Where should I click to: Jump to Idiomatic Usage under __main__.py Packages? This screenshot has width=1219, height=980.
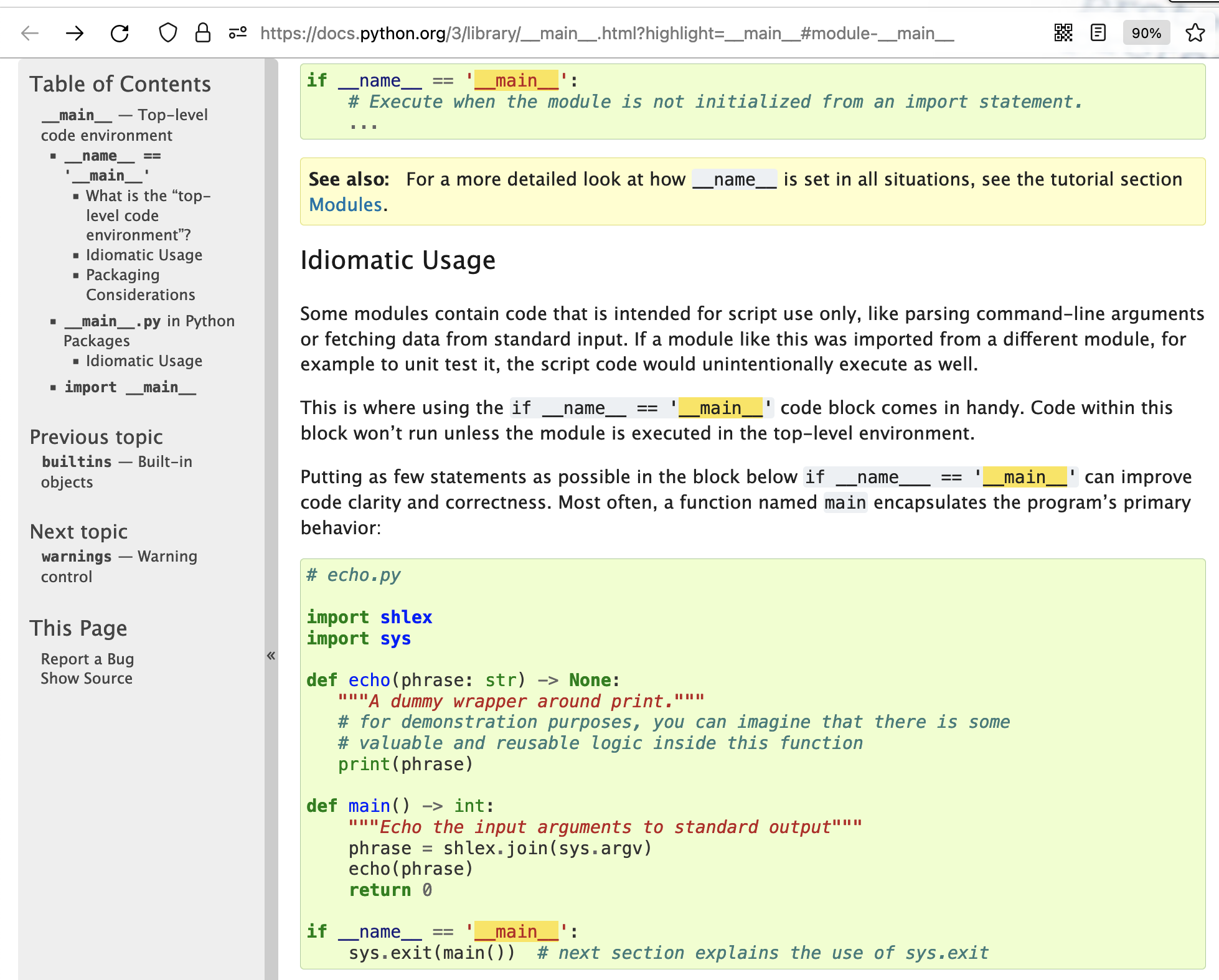144,361
